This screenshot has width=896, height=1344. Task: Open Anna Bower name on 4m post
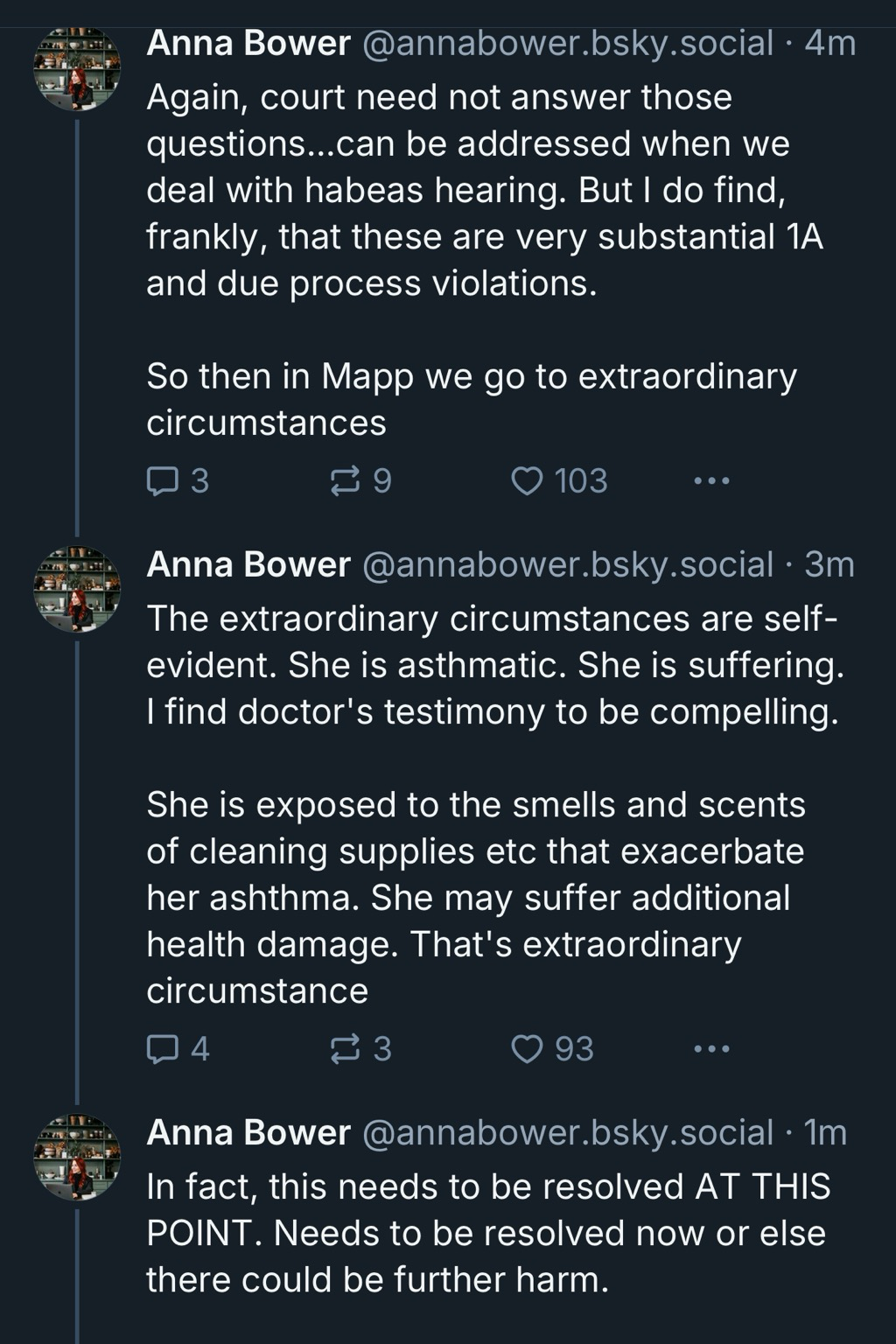coord(248,43)
